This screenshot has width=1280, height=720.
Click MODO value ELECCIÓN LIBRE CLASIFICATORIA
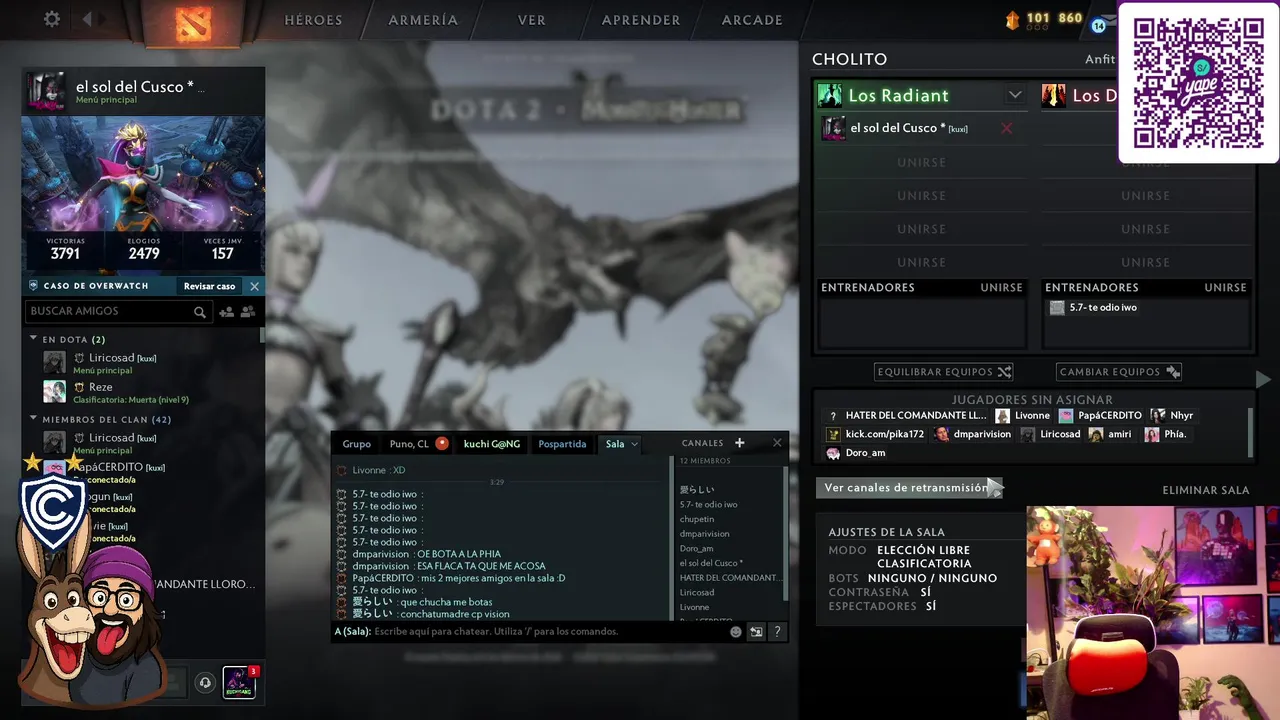click(x=923, y=557)
